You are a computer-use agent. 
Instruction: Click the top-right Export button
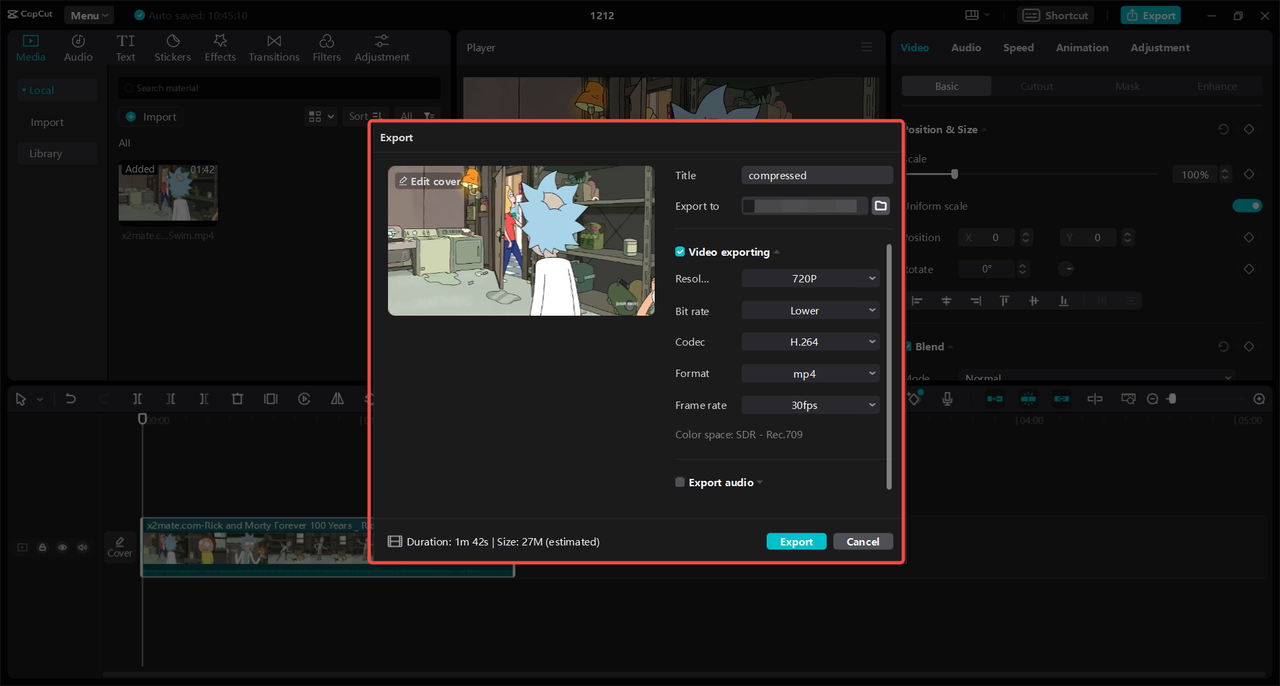point(1150,15)
